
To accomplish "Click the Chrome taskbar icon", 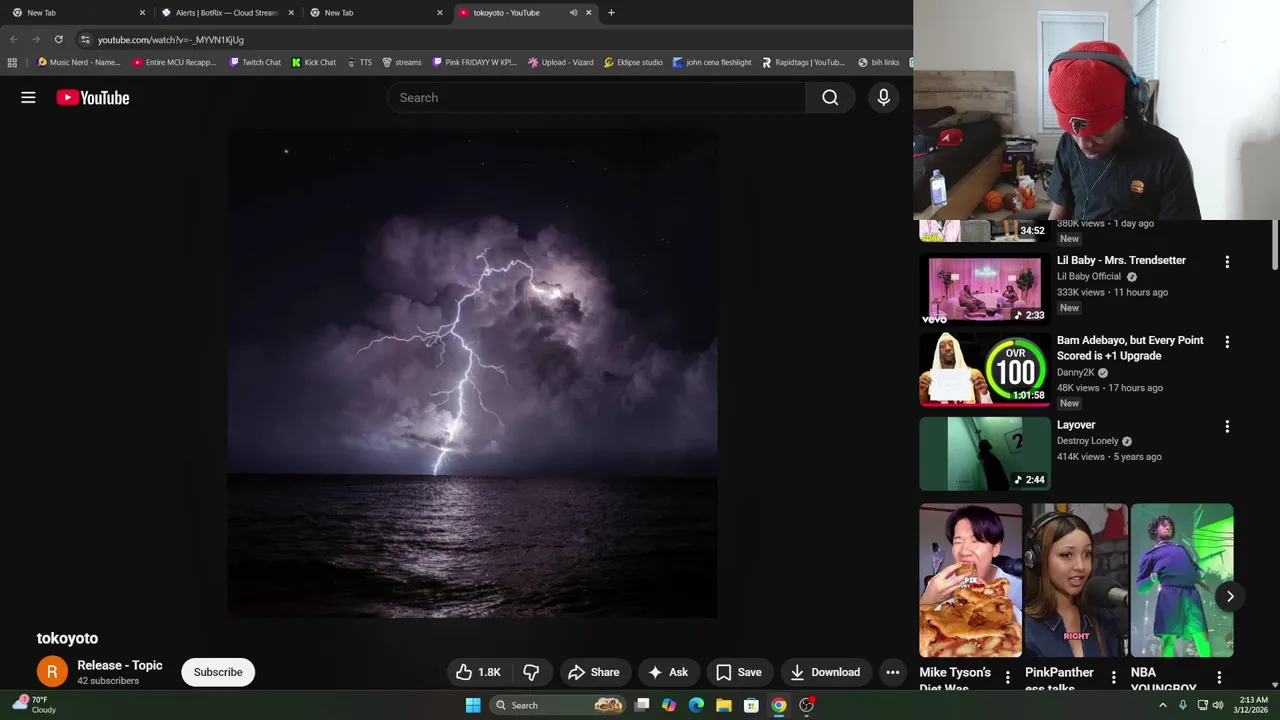I will pos(778,705).
